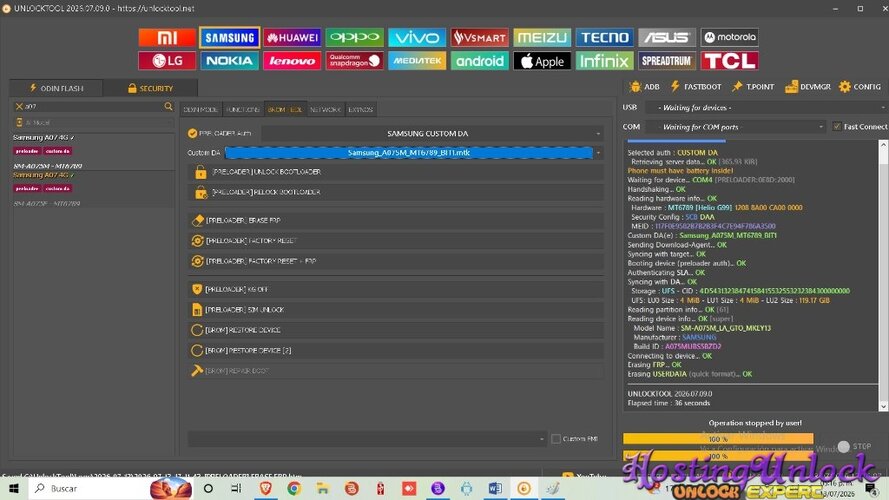Screen dimensions: 889x500
Task: Pick the Vivo brand tile
Action: [417, 37]
